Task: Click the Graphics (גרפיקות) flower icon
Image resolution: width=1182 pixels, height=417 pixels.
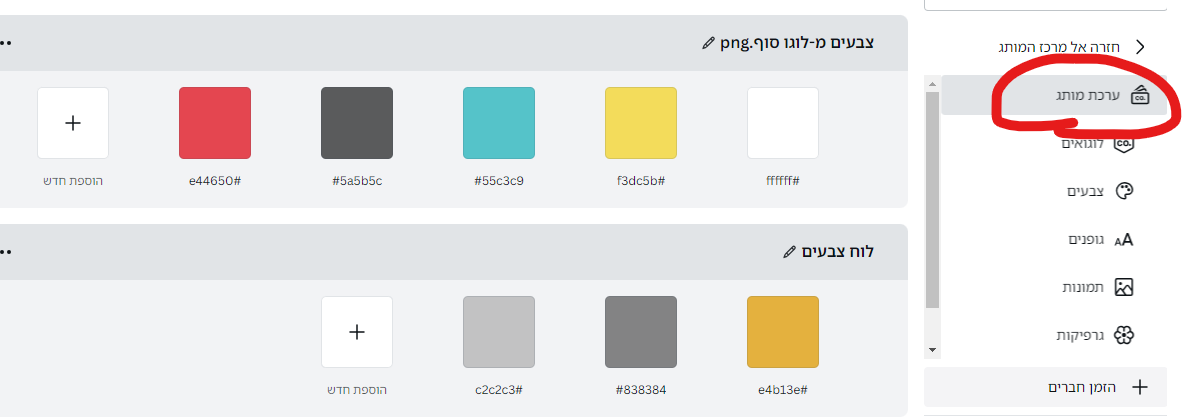Action: (x=1124, y=335)
